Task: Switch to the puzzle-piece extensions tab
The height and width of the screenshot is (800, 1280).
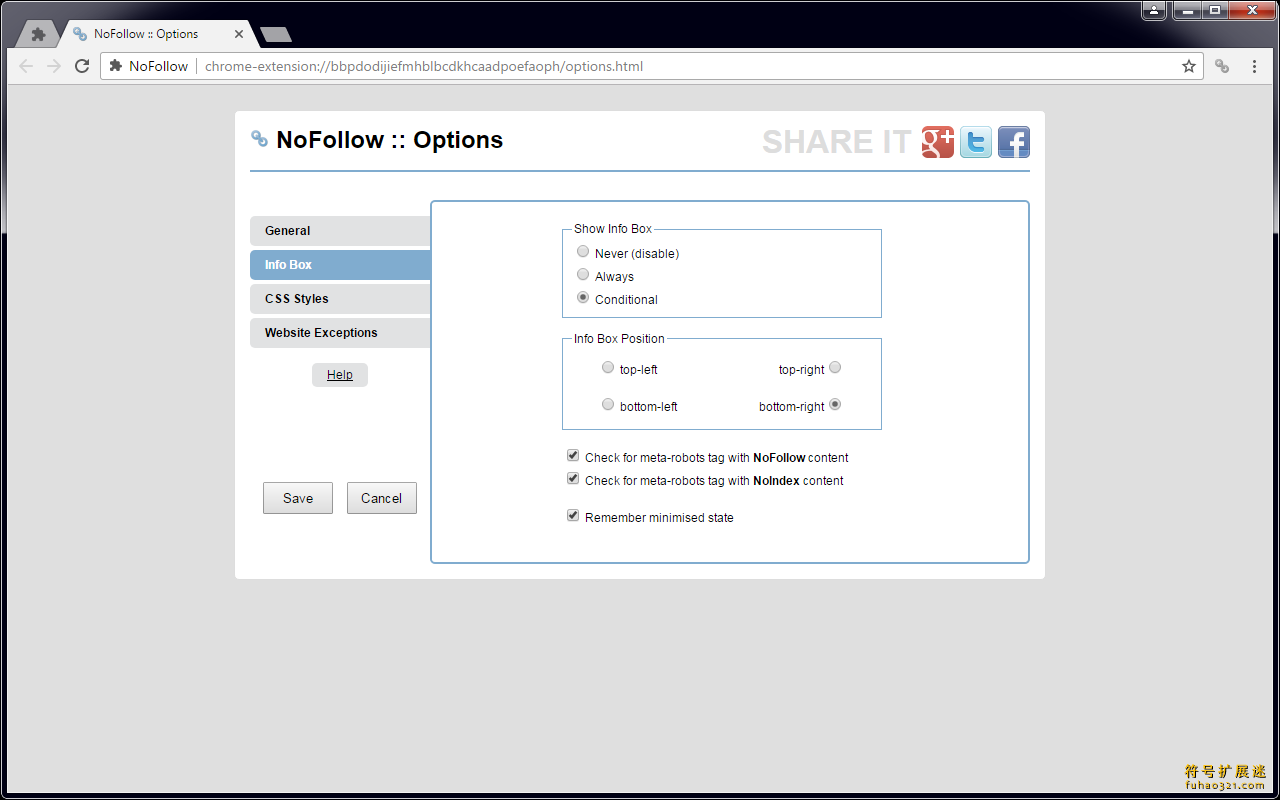Action: click(x=38, y=34)
